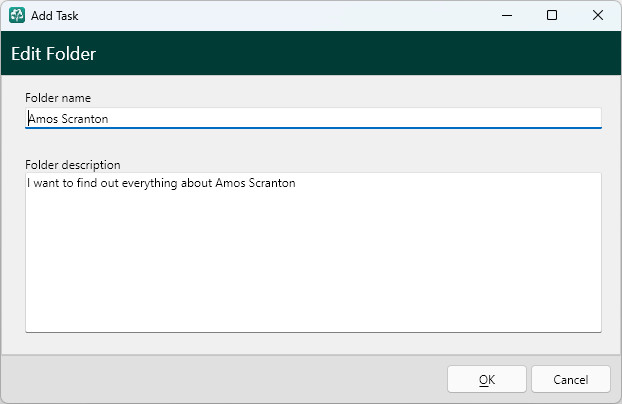
Task: Click the word 'Amos' in the description text
Action: coord(230,183)
